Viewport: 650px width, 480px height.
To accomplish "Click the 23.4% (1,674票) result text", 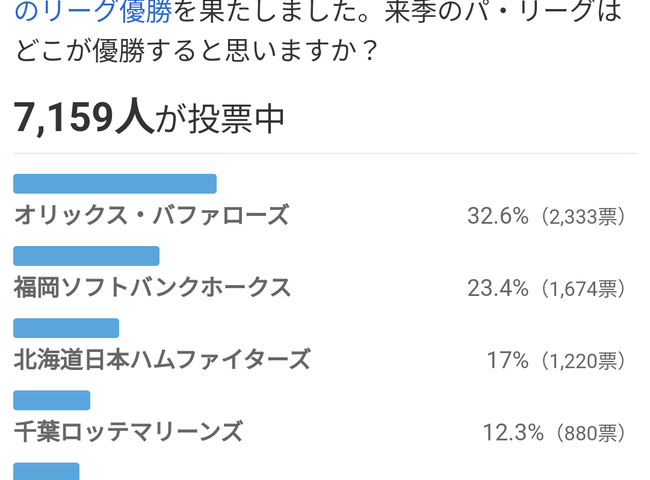I will point(546,288).
